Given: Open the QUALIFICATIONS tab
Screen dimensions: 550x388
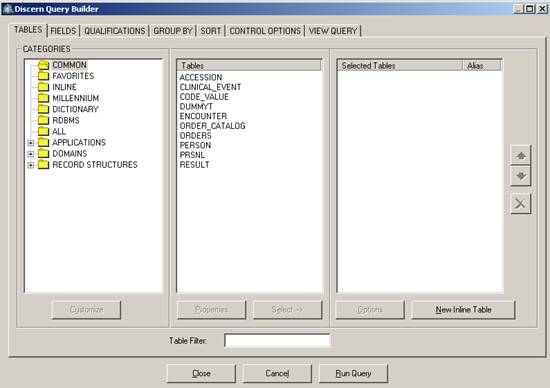Looking at the screenshot, I should 114,31.
